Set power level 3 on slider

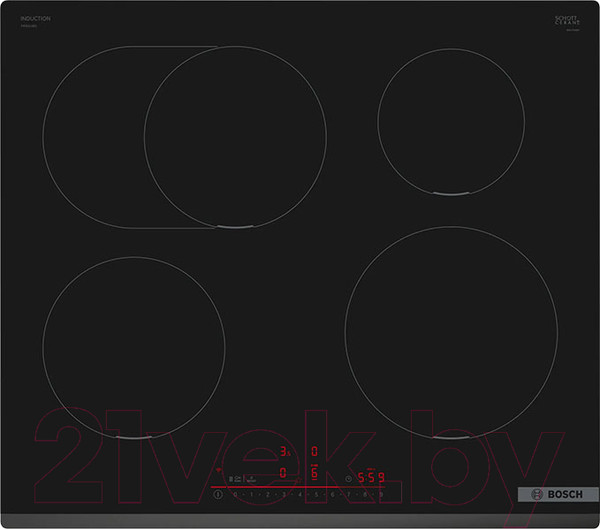click(284, 495)
